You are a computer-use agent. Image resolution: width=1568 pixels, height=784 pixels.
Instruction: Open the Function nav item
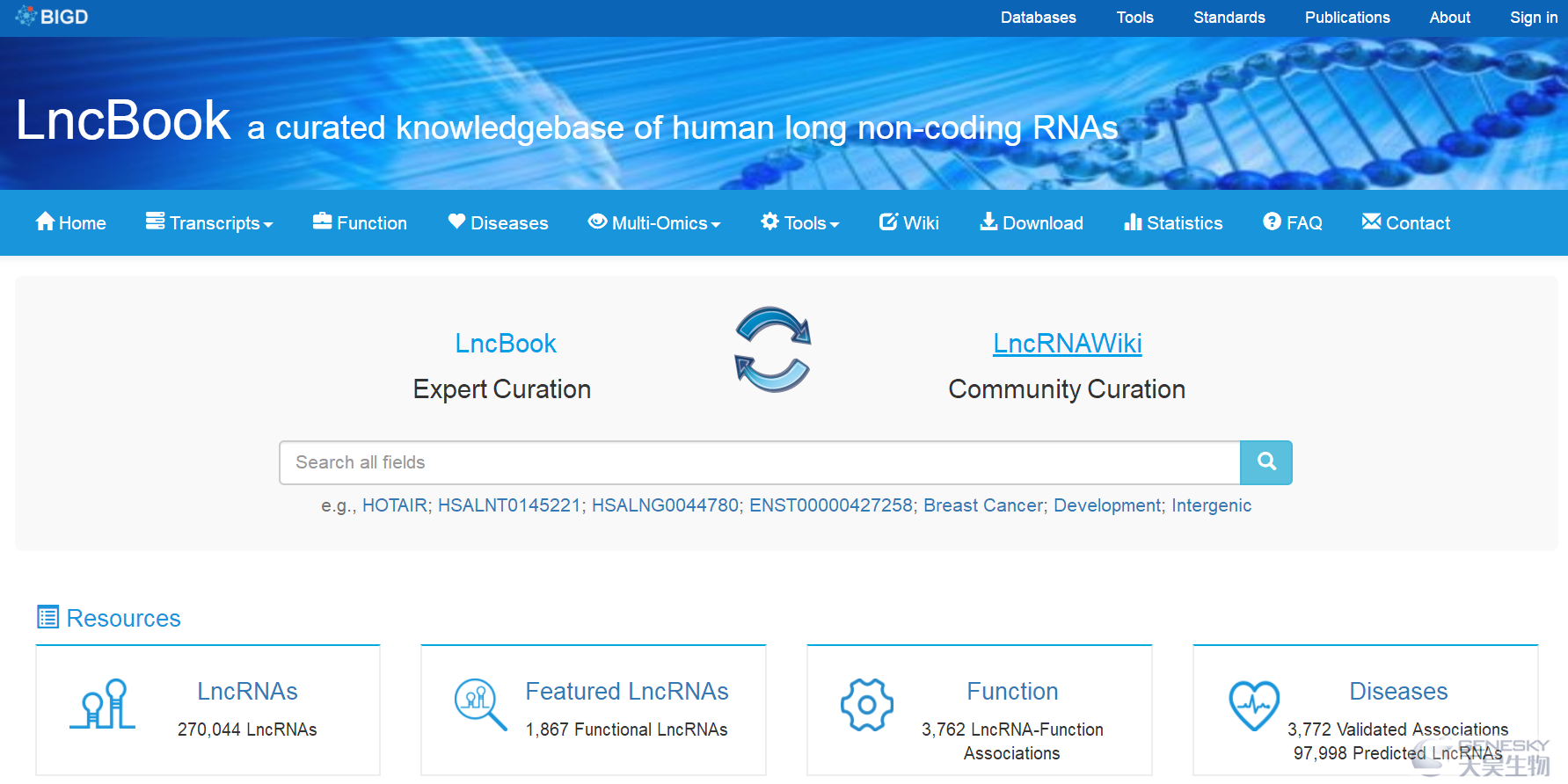(x=360, y=222)
